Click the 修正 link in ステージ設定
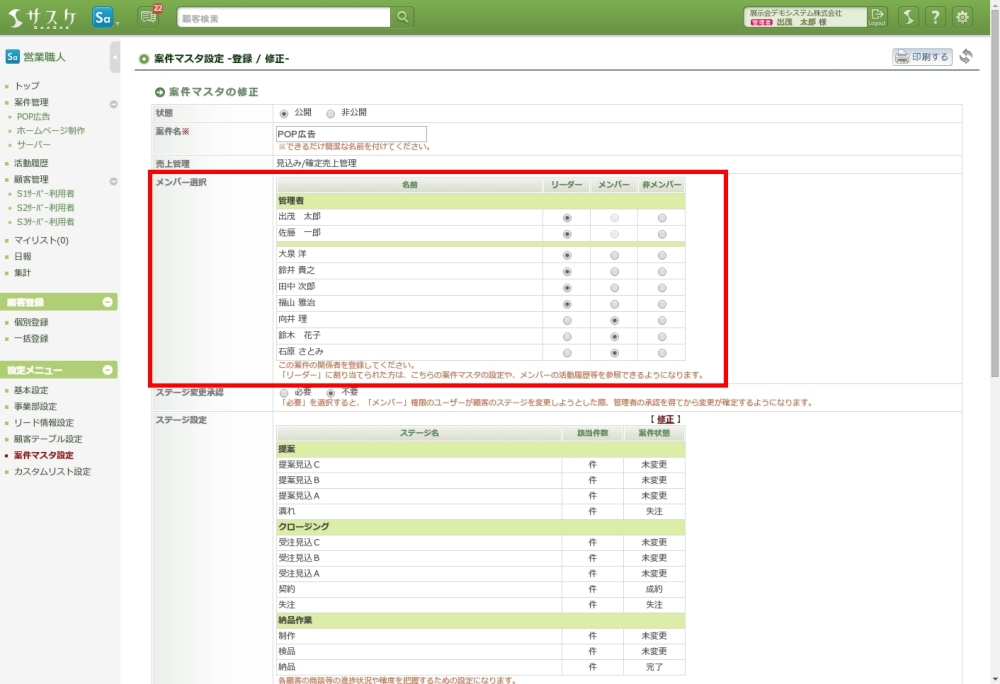The height and width of the screenshot is (684, 1000). click(665, 419)
